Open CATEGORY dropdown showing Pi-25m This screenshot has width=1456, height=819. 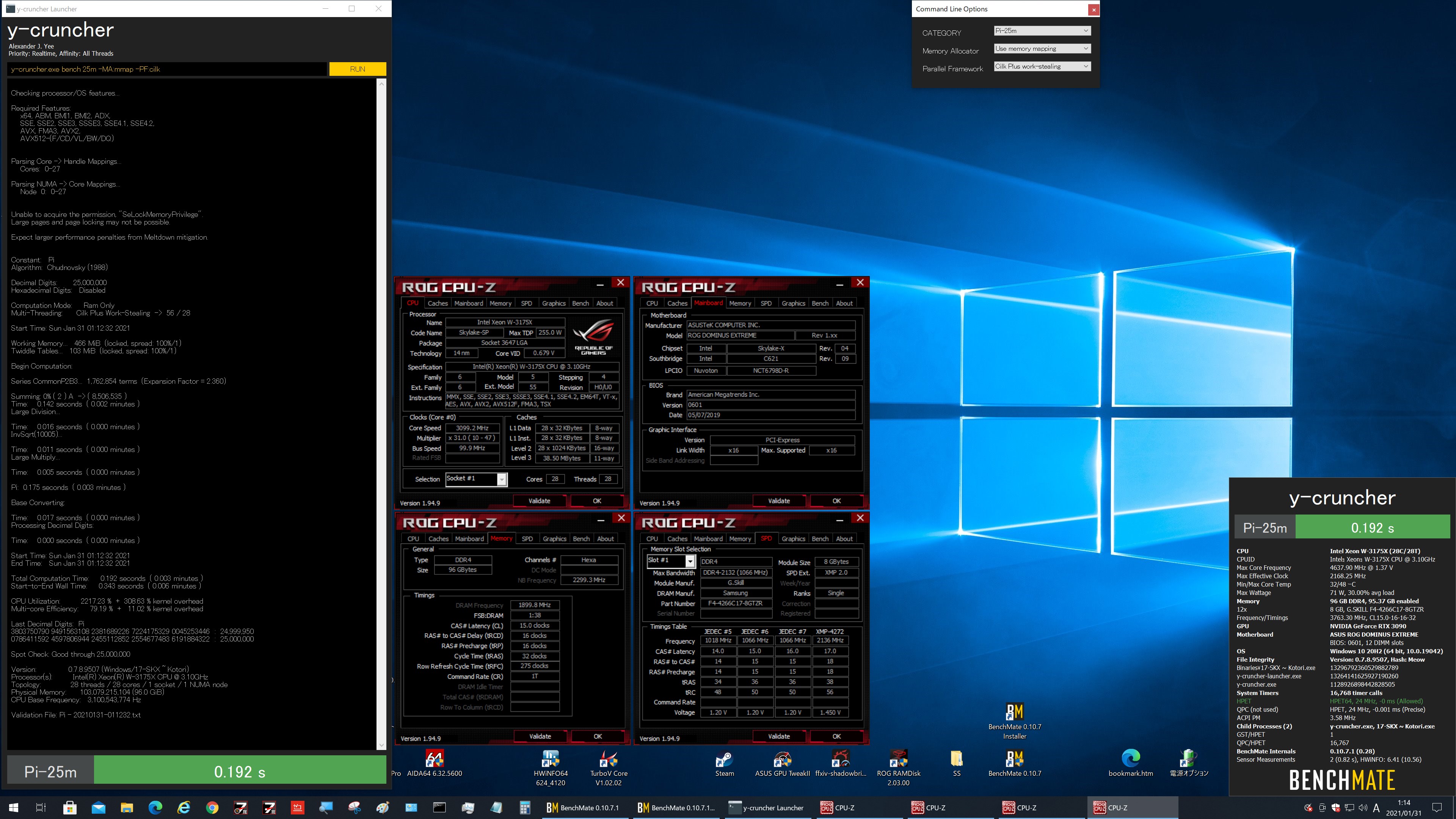[1042, 30]
